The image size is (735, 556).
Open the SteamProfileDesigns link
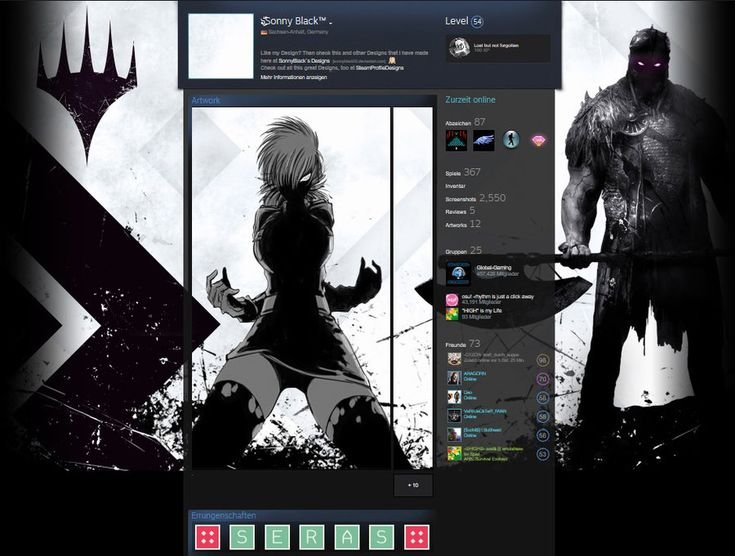tap(379, 68)
